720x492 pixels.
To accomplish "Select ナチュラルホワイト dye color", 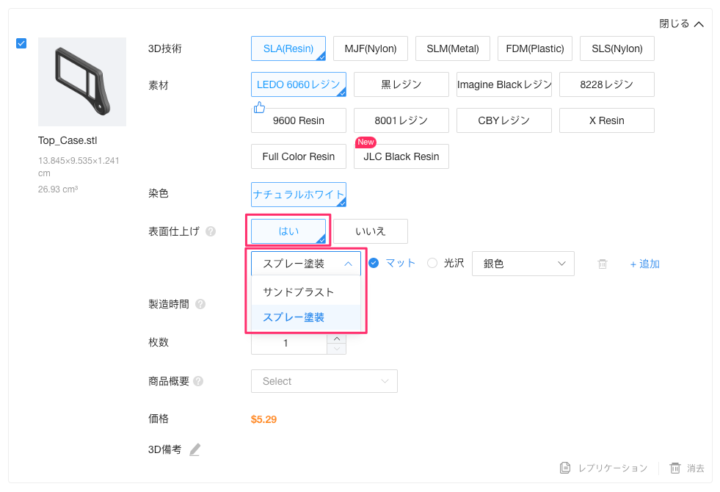I will [299, 194].
